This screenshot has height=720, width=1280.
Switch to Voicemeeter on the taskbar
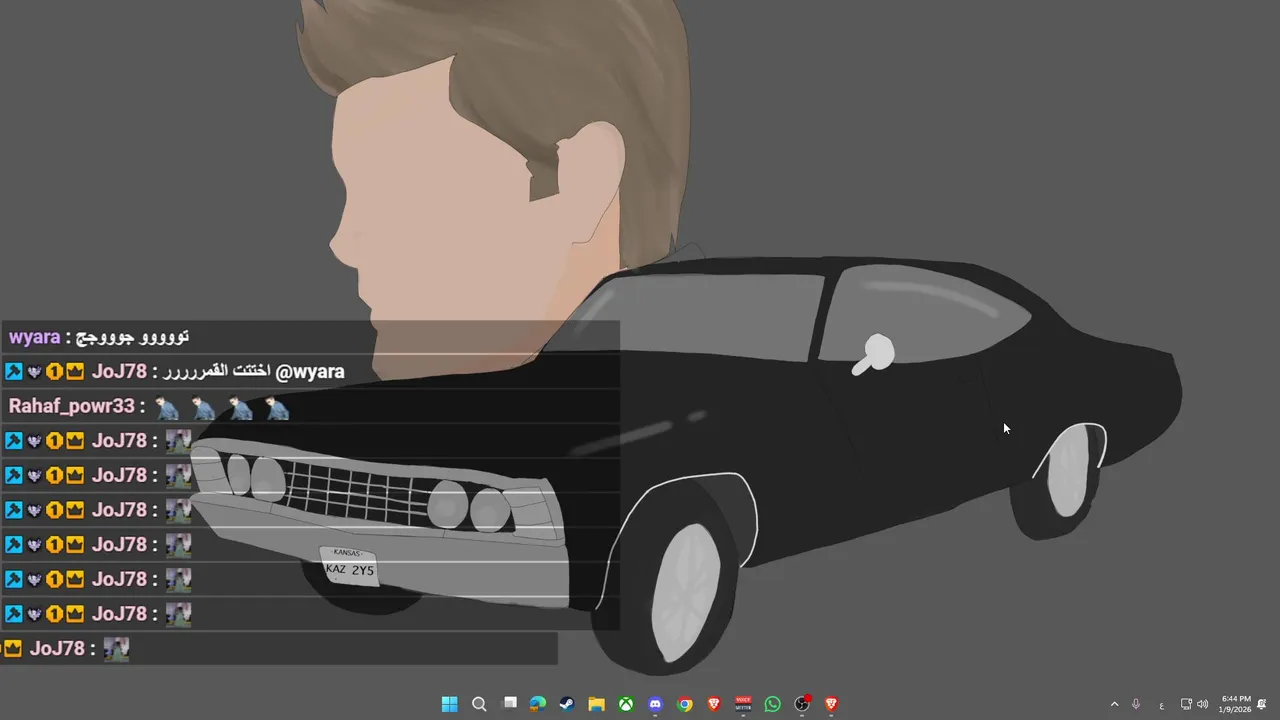(743, 704)
